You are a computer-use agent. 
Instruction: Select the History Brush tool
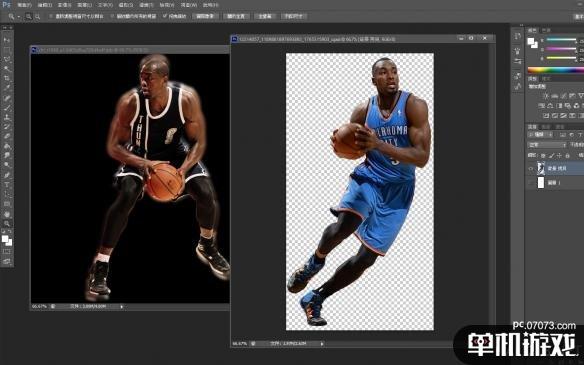[x=7, y=127]
